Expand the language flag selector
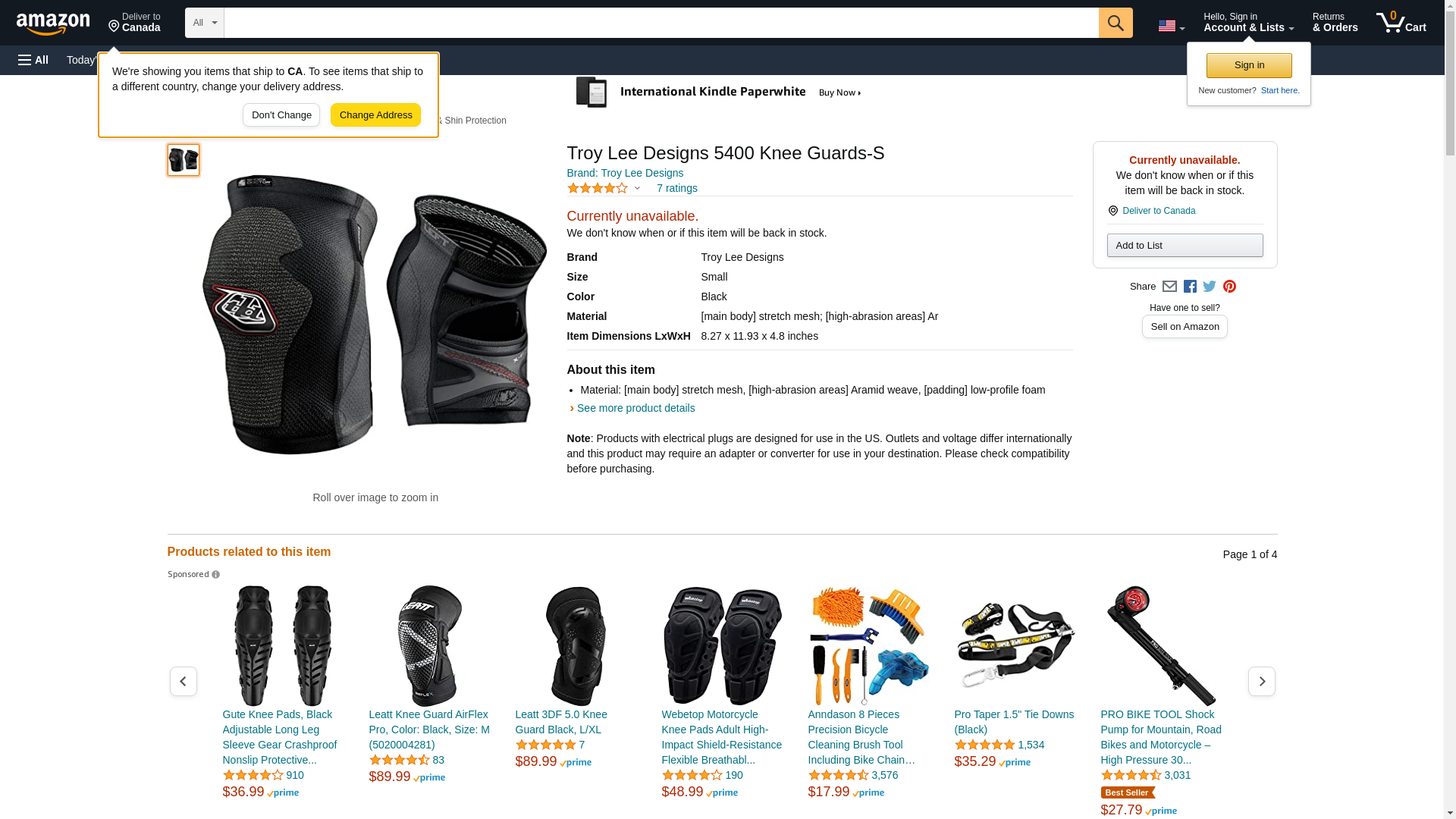The height and width of the screenshot is (819, 1456). pyautogui.click(x=1171, y=26)
